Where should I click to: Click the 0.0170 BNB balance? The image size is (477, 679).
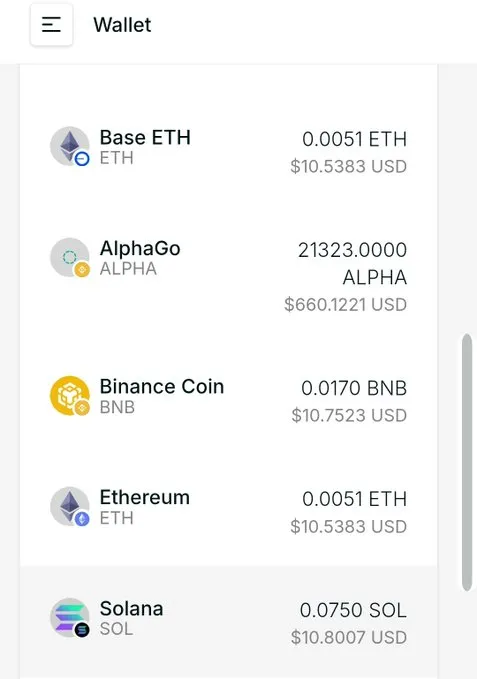tap(354, 388)
